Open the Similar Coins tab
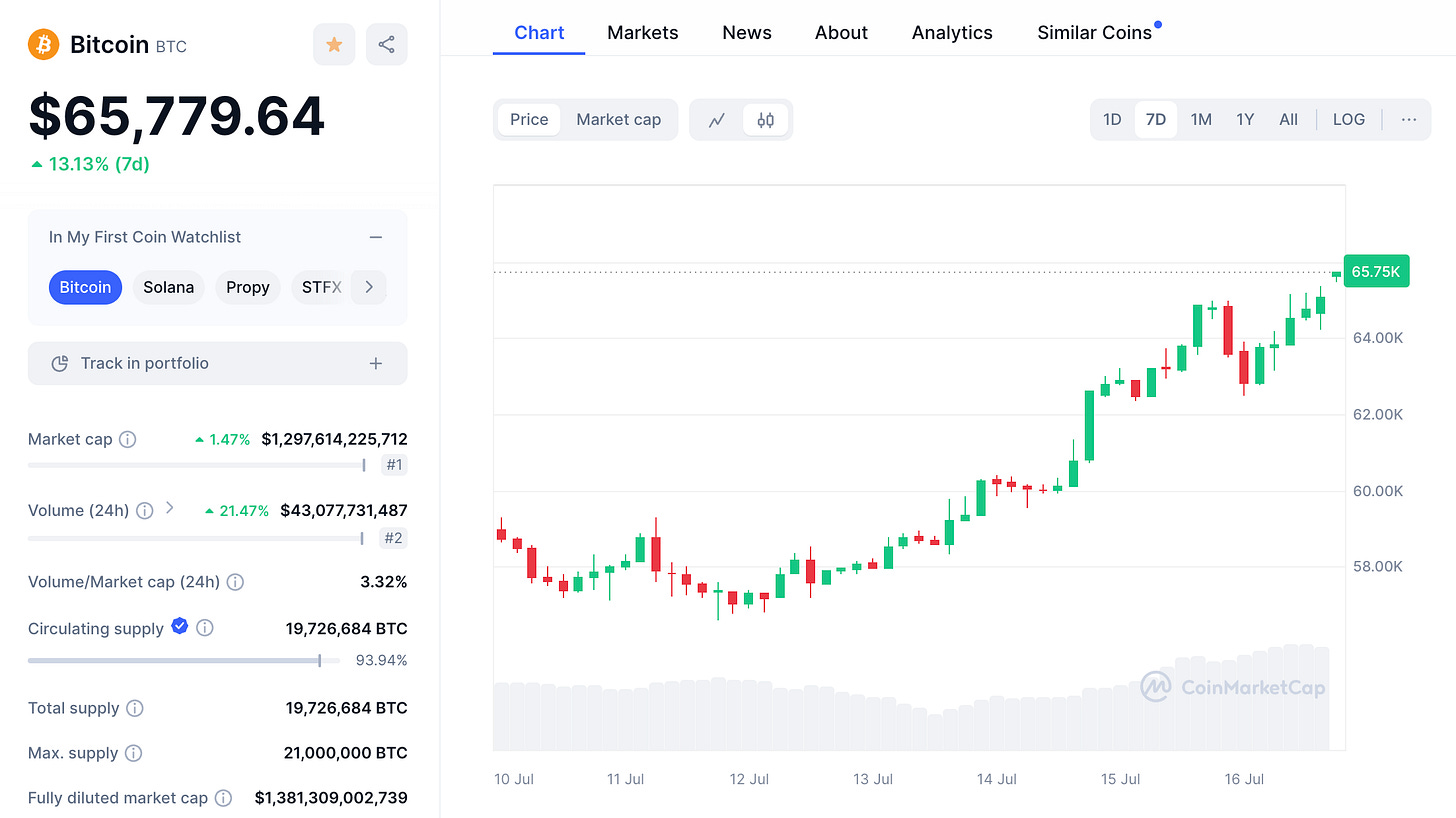 pos(1095,32)
